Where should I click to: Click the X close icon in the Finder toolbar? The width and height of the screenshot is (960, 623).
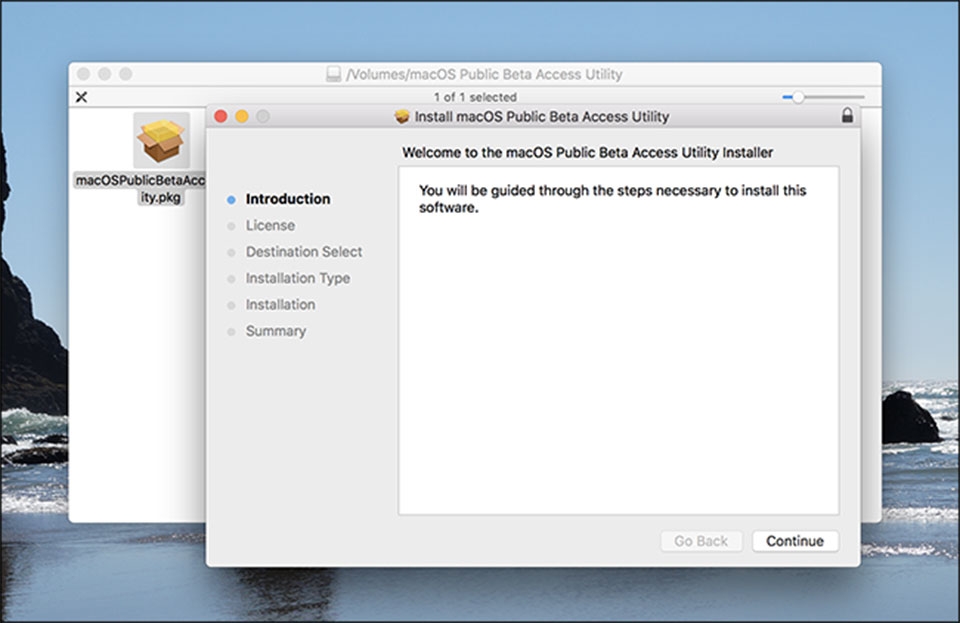click(81, 97)
